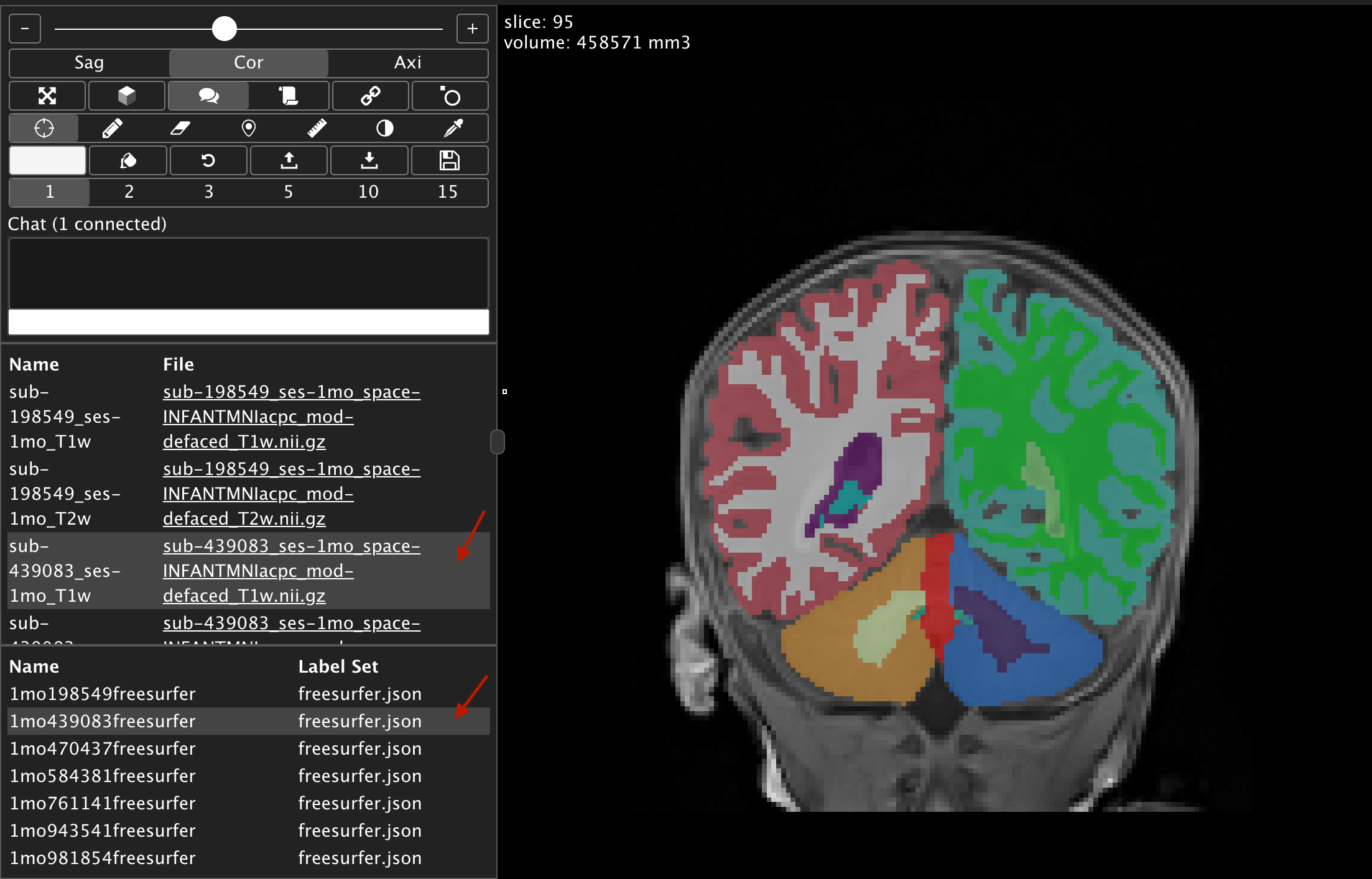Viewport: 1372px width, 879px height.
Task: Switch to the Sag view
Action: (89, 63)
